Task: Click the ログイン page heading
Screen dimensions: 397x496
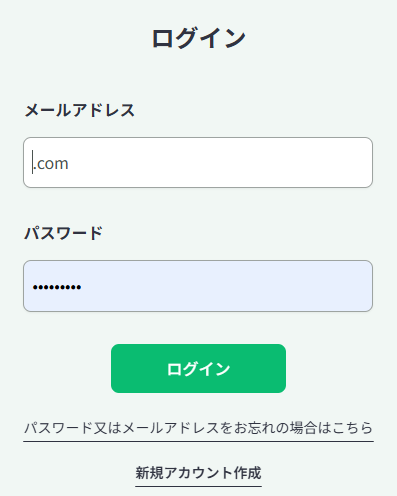Action: pyautogui.click(x=199, y=38)
